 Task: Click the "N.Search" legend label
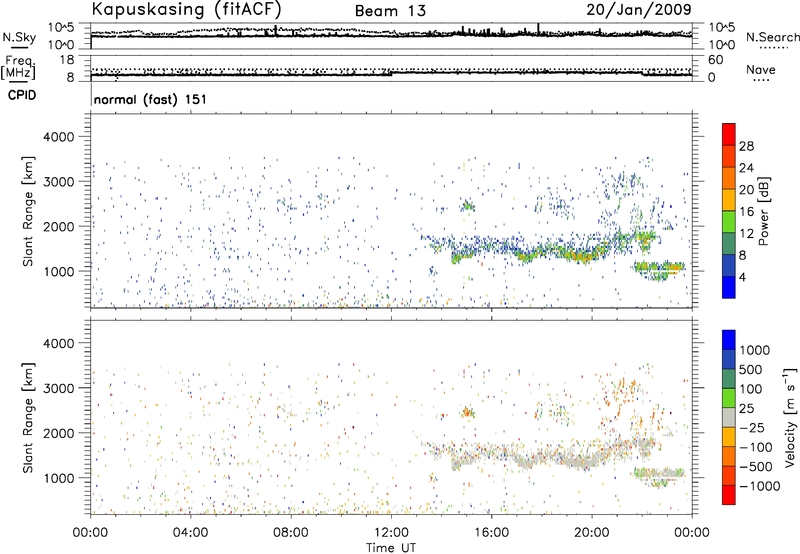pos(772,37)
